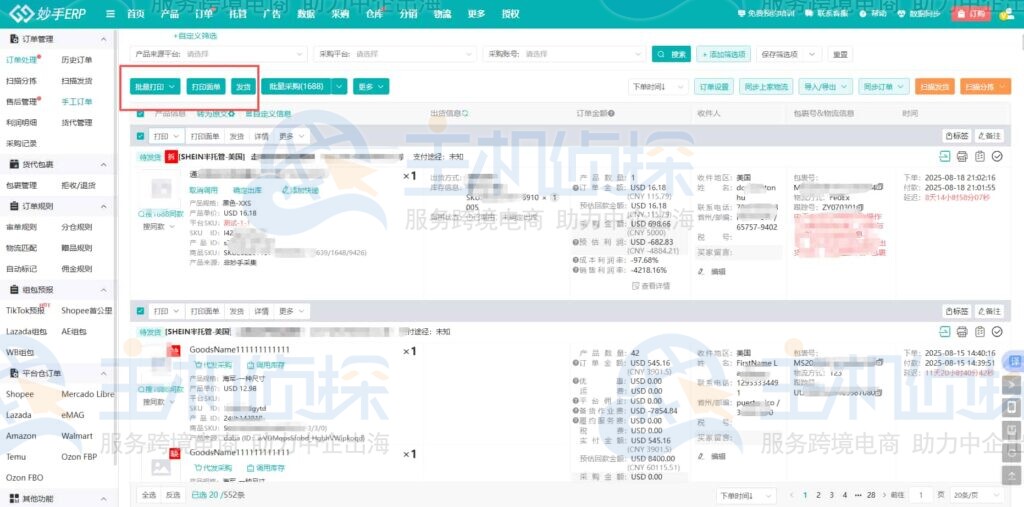Open the 采购平台 dropdown
Screen dimensions: 1024x507
(x=394, y=54)
